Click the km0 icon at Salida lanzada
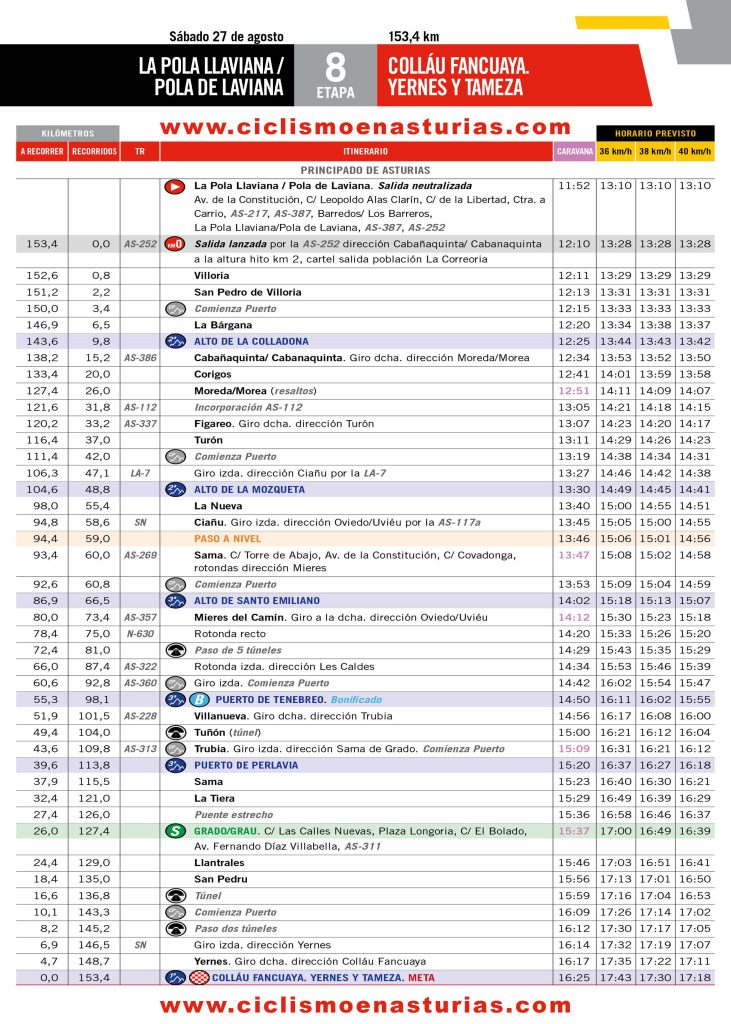731x1024 pixels. tap(174, 244)
